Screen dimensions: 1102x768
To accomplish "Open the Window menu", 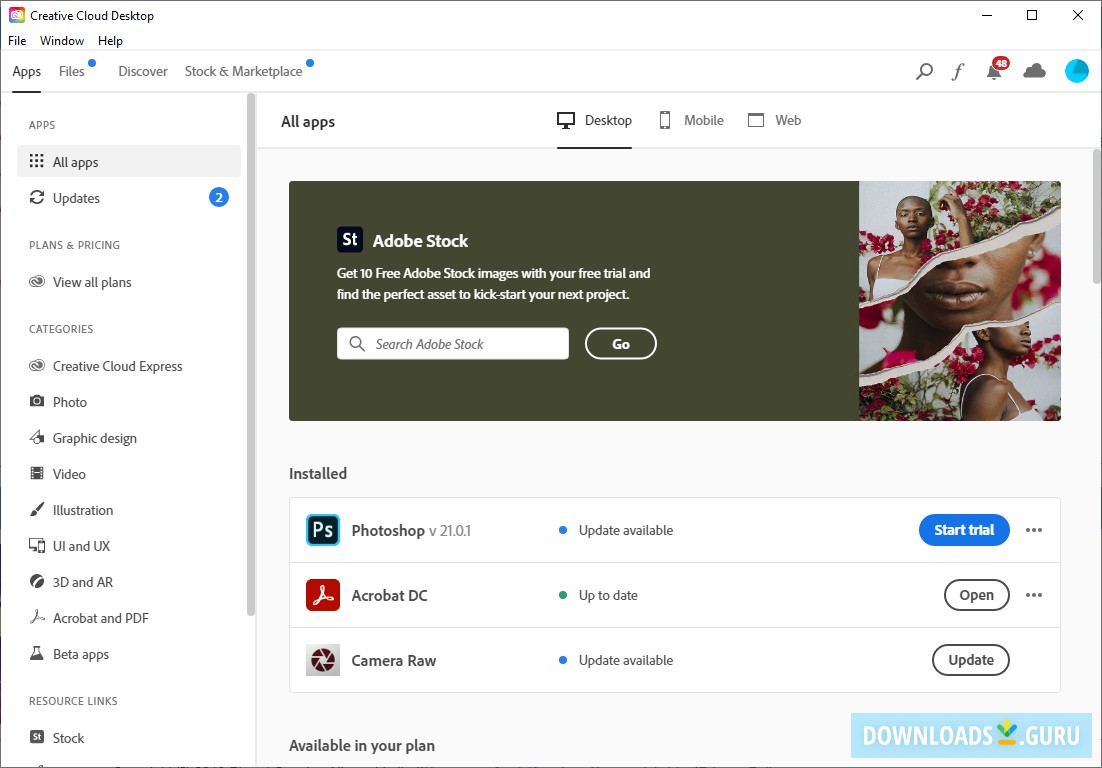I will (61, 40).
